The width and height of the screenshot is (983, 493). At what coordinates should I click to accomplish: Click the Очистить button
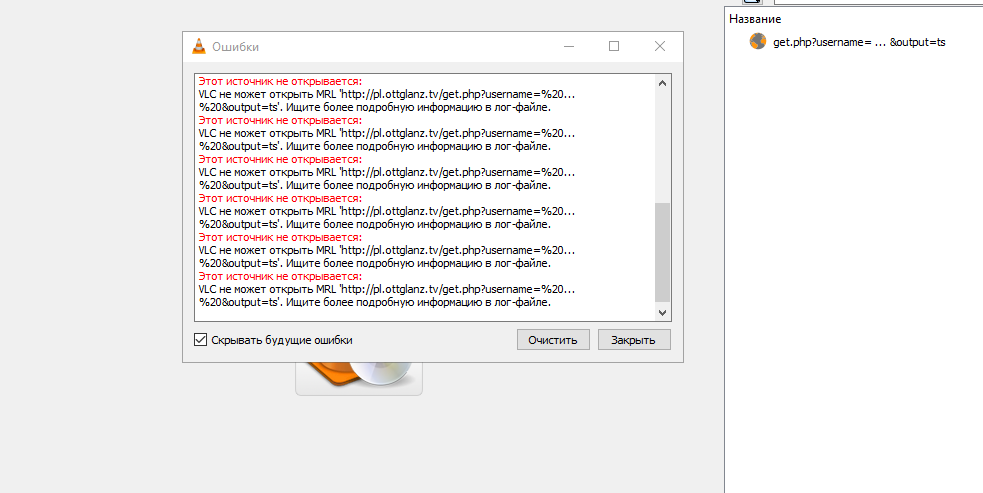pyautogui.click(x=553, y=340)
